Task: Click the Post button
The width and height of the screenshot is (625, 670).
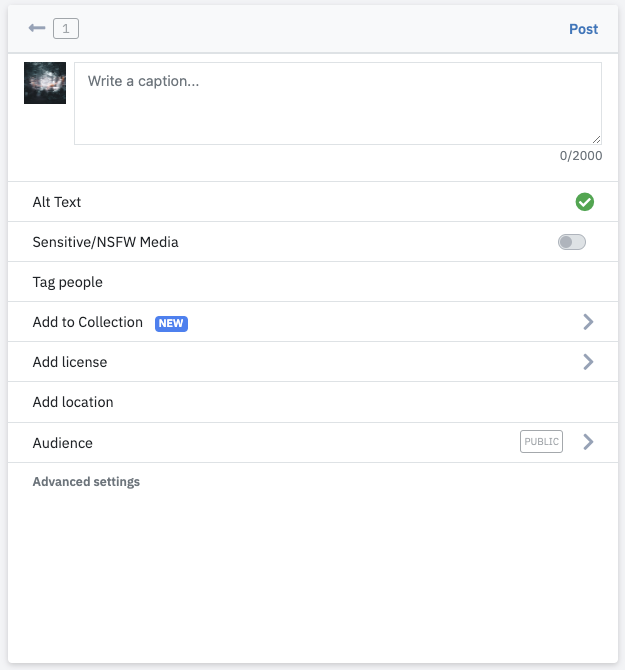Action: point(584,29)
